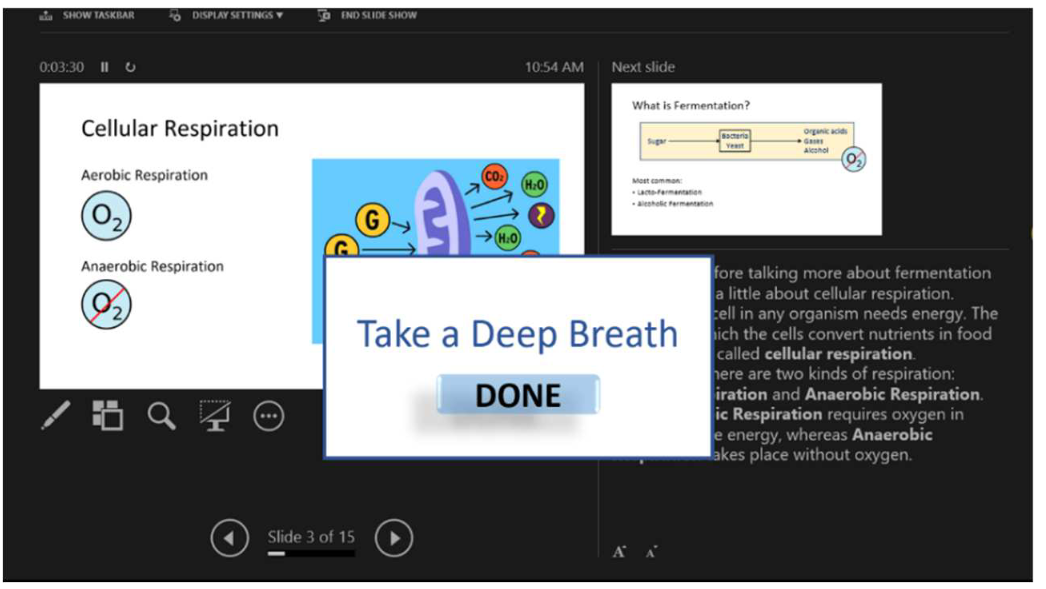
Task: Click the See All Slides grid icon
Action: (x=108, y=415)
